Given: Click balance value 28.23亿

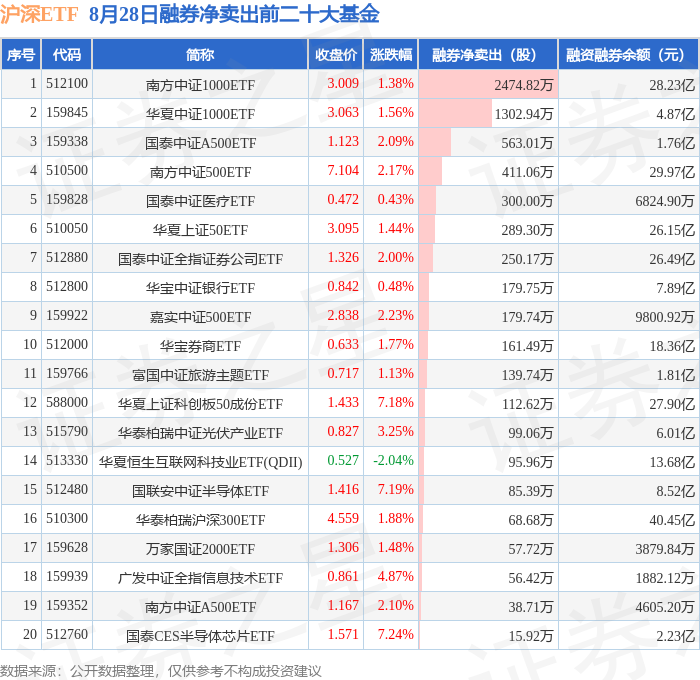Looking at the screenshot, I should [x=672, y=85].
